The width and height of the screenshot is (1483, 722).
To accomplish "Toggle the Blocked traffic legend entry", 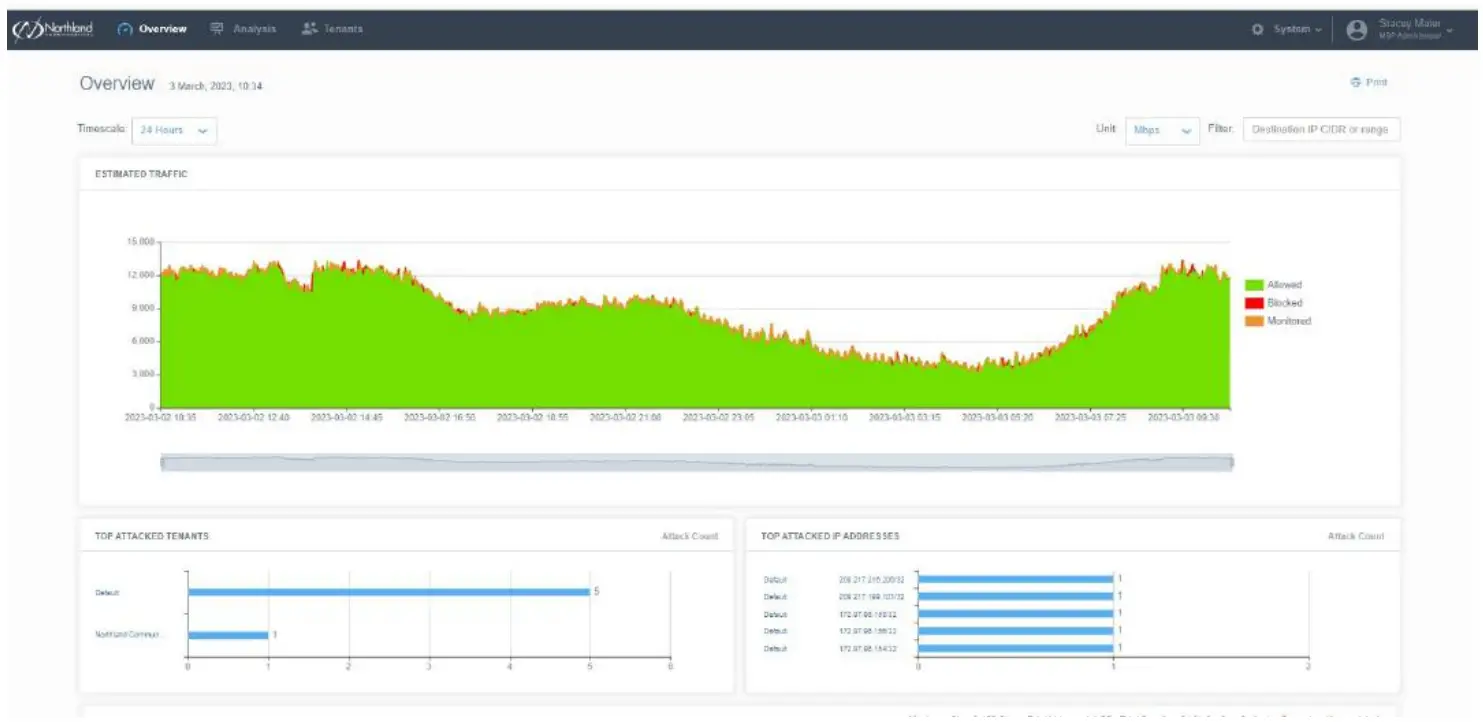I will coord(1272,301).
